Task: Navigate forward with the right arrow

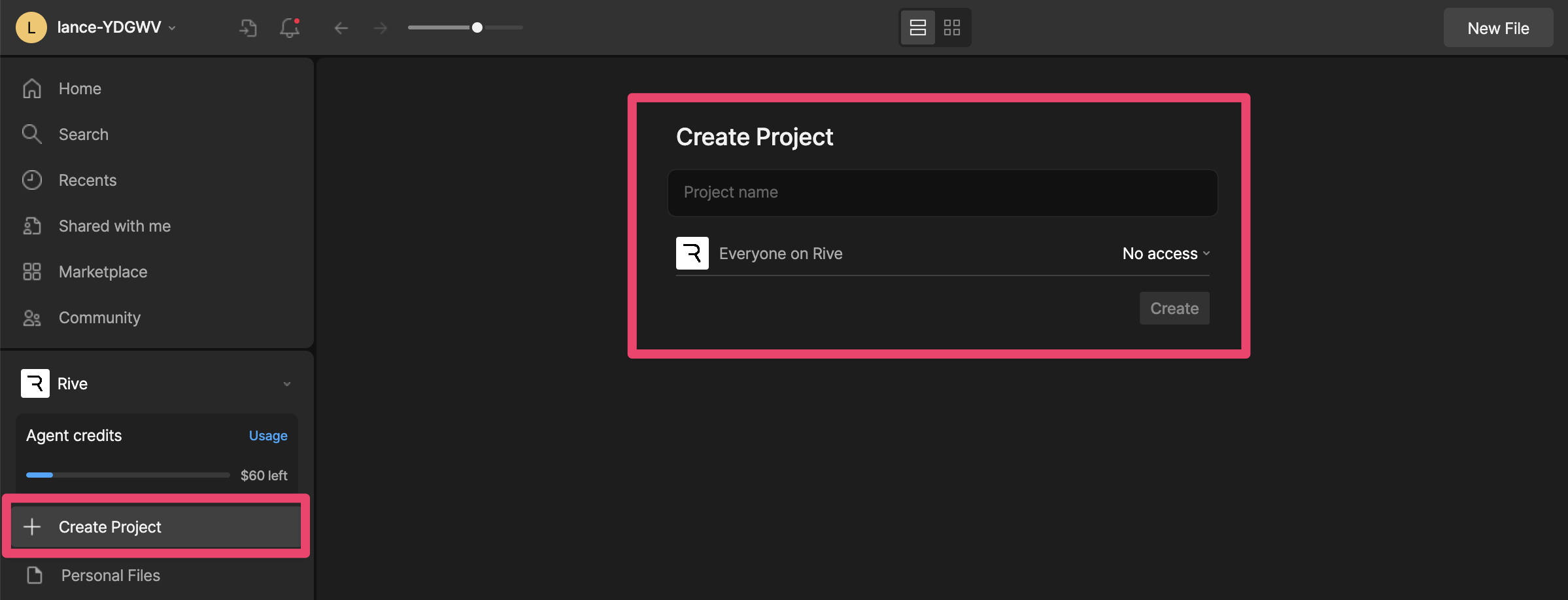Action: pyautogui.click(x=381, y=27)
